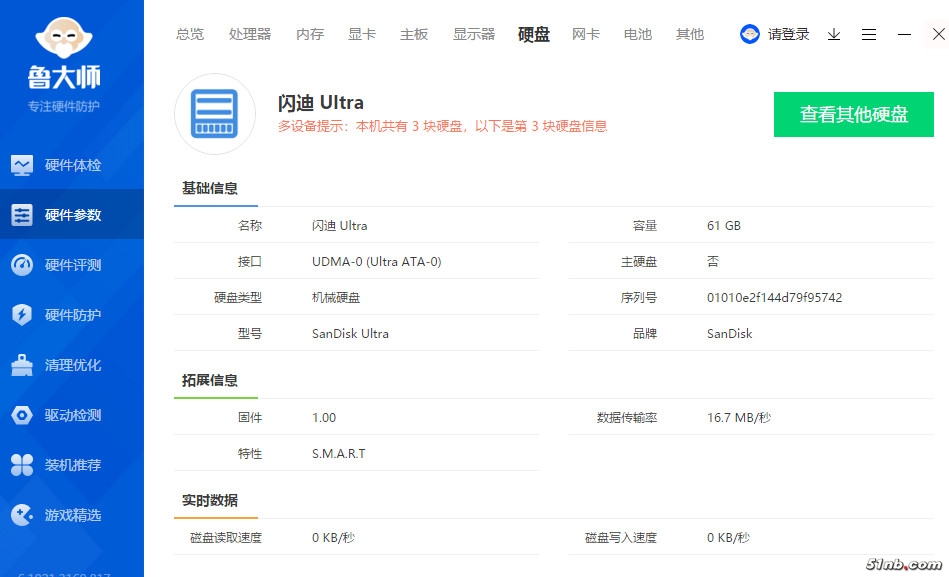Click the 硬件体检 monitor icon in sidebar
The width and height of the screenshot is (949, 577).
click(22, 165)
